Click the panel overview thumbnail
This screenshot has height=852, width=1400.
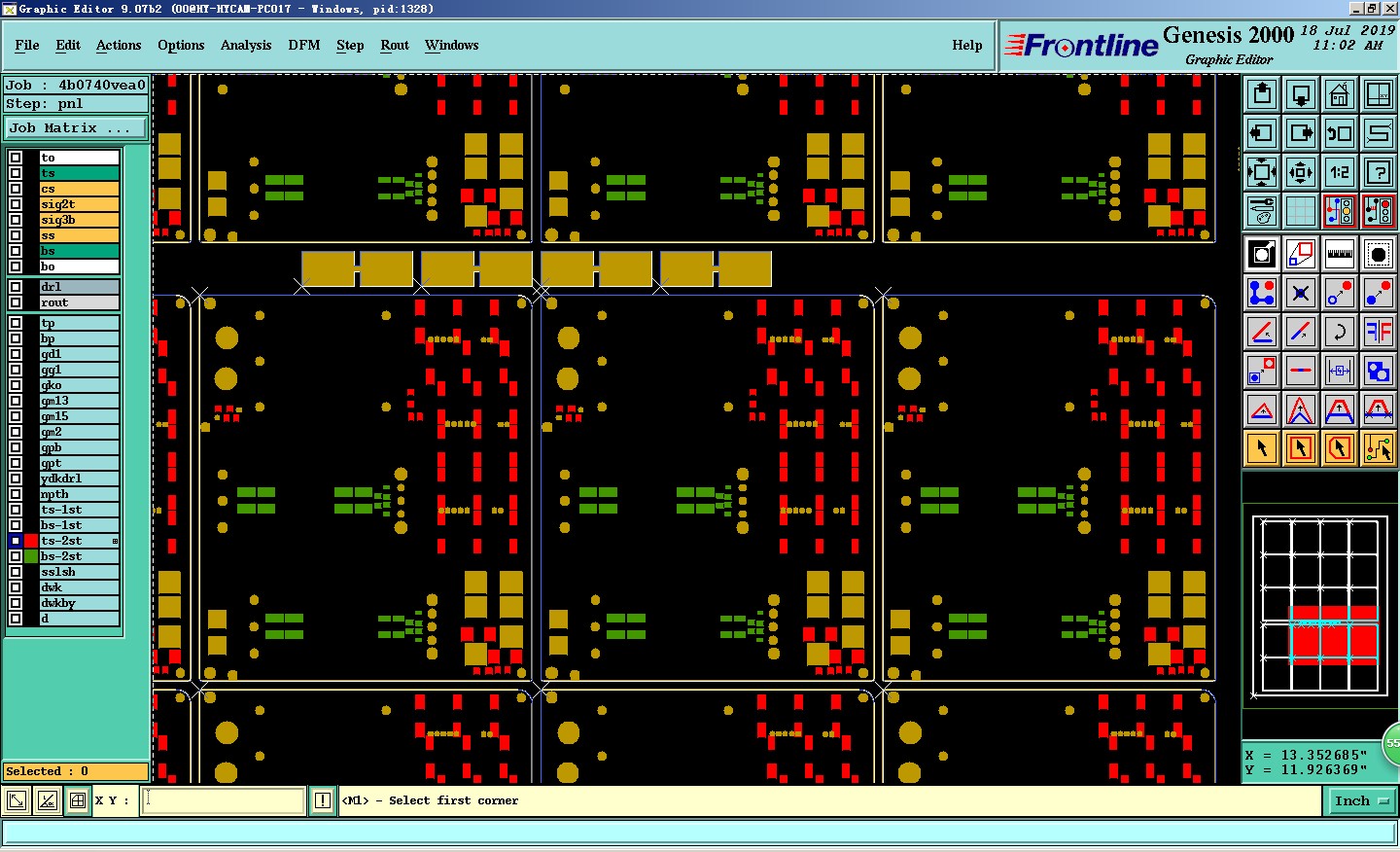1320,608
